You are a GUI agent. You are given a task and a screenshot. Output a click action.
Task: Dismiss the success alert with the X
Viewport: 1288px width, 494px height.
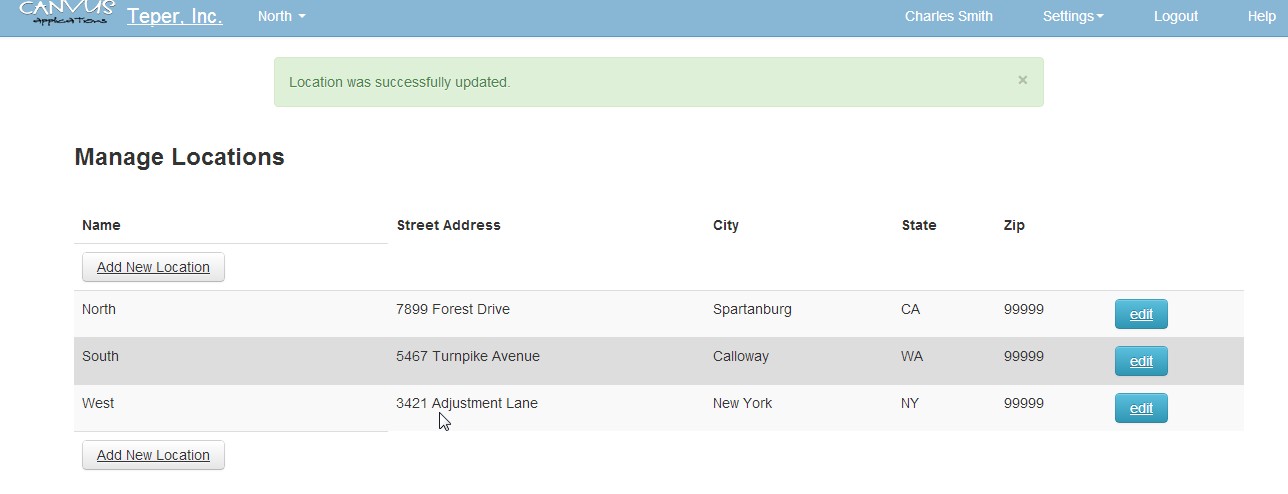tap(1022, 80)
